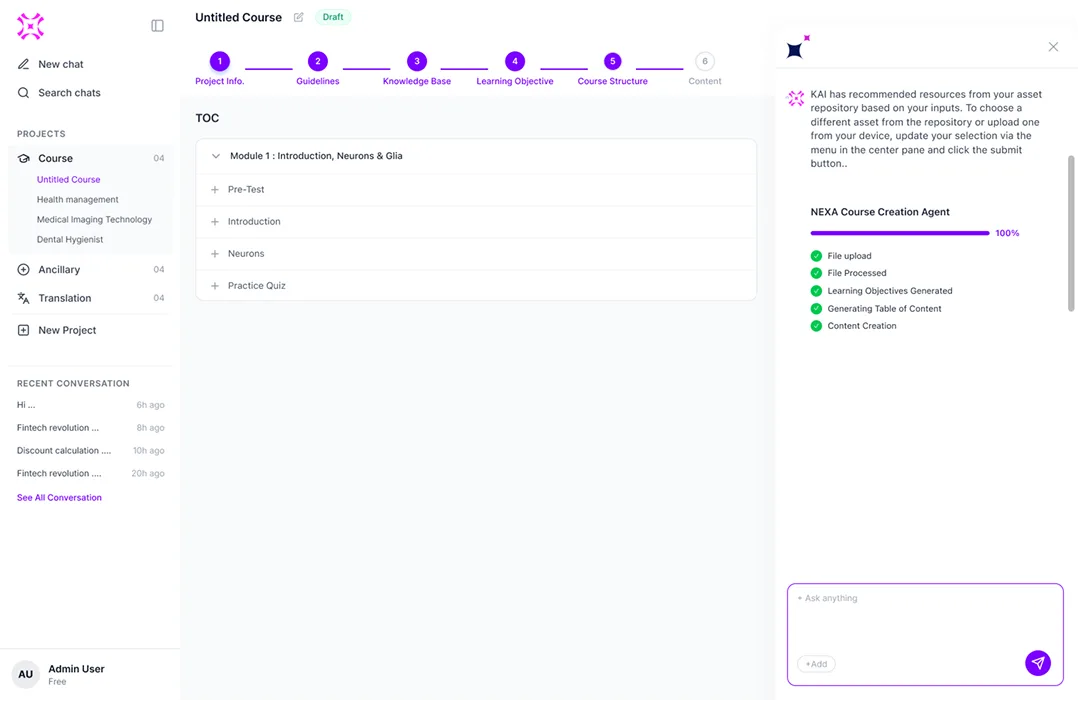This screenshot has height=701, width=1078.
Task: Click the Neurons row label
Action: point(246,254)
